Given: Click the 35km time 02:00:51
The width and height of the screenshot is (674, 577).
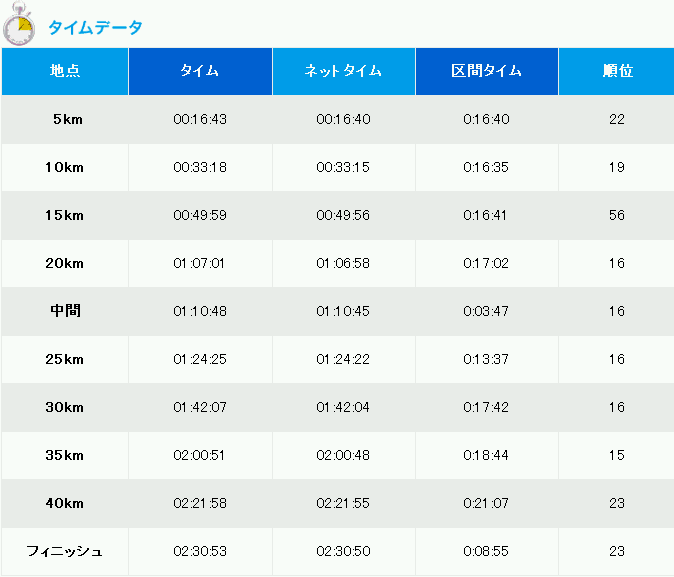Looking at the screenshot, I should [199, 455].
